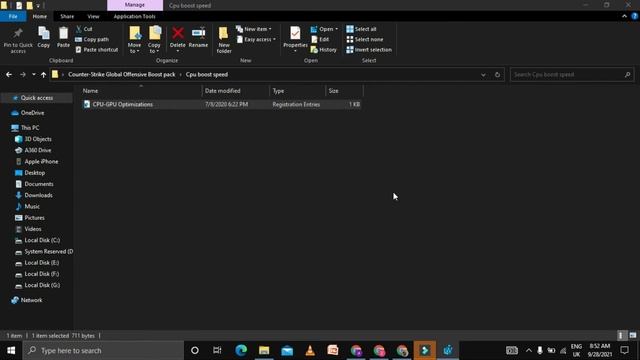Image resolution: width=640 pixels, height=360 pixels.
Task: Launch Microsoft Edge from taskbar
Action: pos(241,350)
